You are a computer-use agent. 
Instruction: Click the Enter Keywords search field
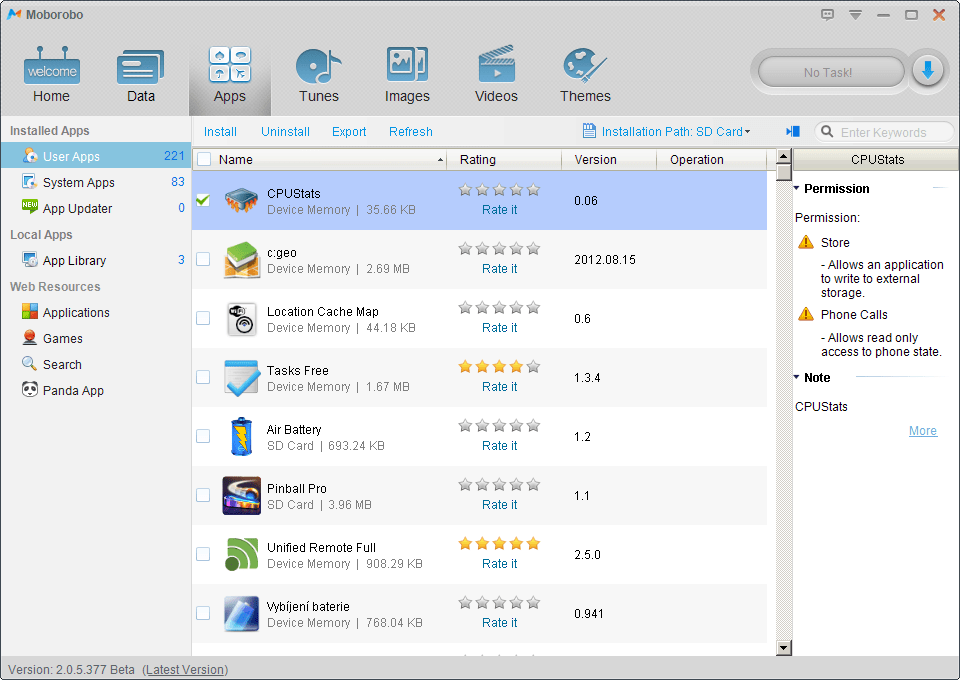click(884, 132)
